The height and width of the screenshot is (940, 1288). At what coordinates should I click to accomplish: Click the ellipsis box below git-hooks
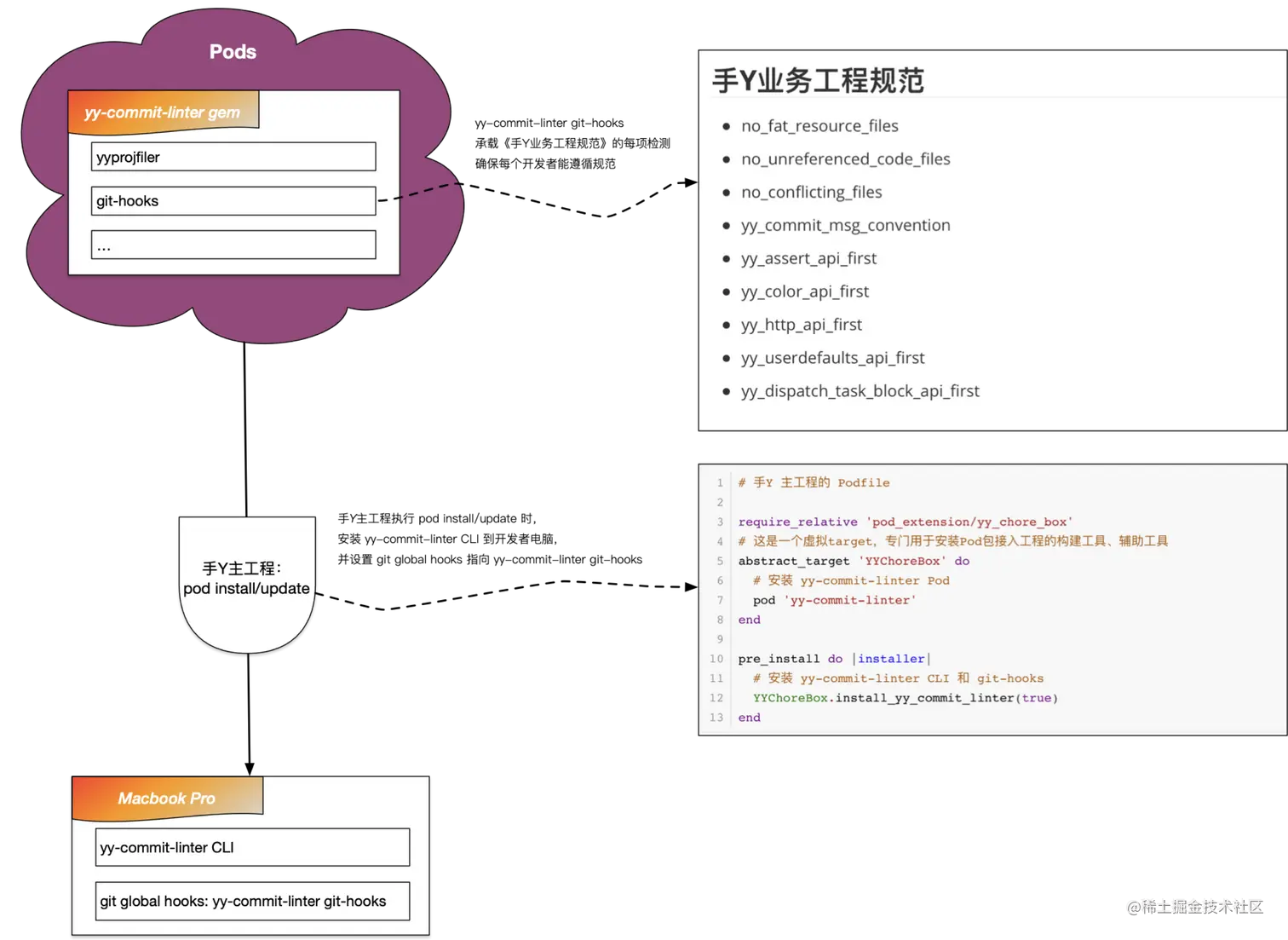coord(233,245)
